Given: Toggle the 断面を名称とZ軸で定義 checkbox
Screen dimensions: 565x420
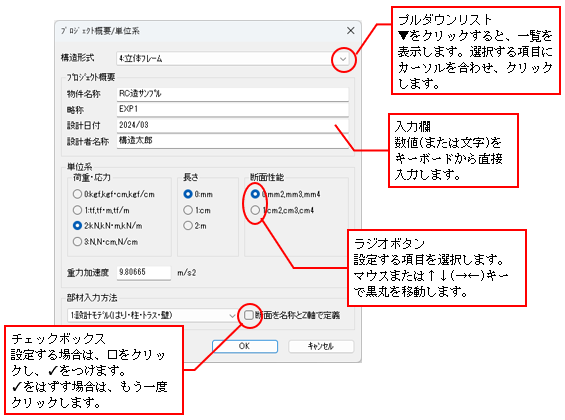Looking at the screenshot, I should click(x=249, y=315).
